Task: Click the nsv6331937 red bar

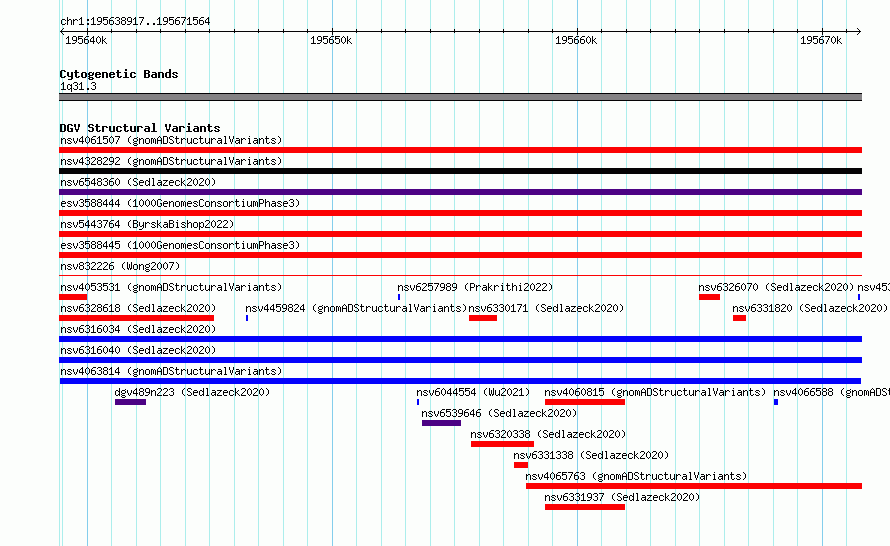Action: 585,507
